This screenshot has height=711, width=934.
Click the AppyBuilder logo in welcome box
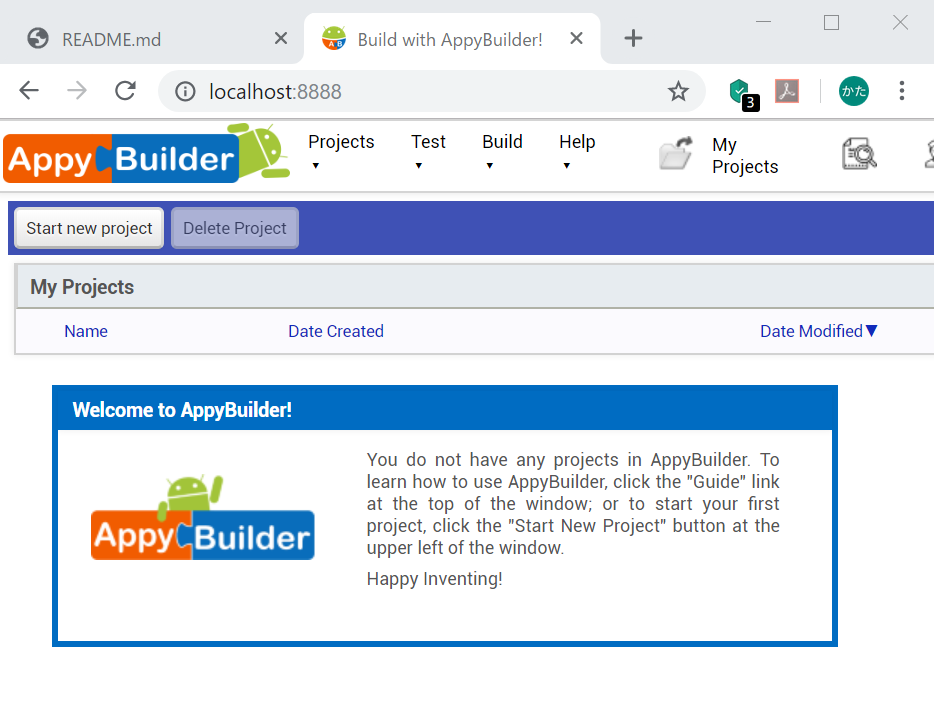[x=203, y=517]
